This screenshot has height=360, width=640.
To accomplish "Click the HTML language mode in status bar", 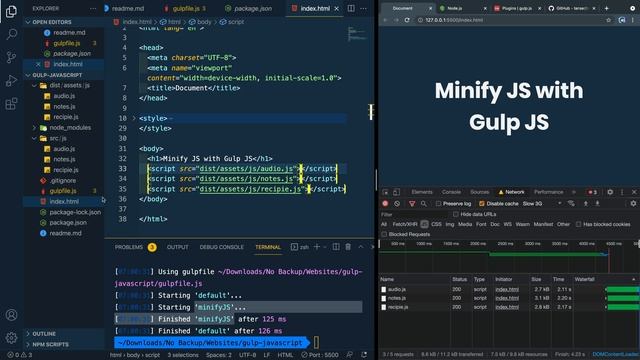I will pos(285,355).
